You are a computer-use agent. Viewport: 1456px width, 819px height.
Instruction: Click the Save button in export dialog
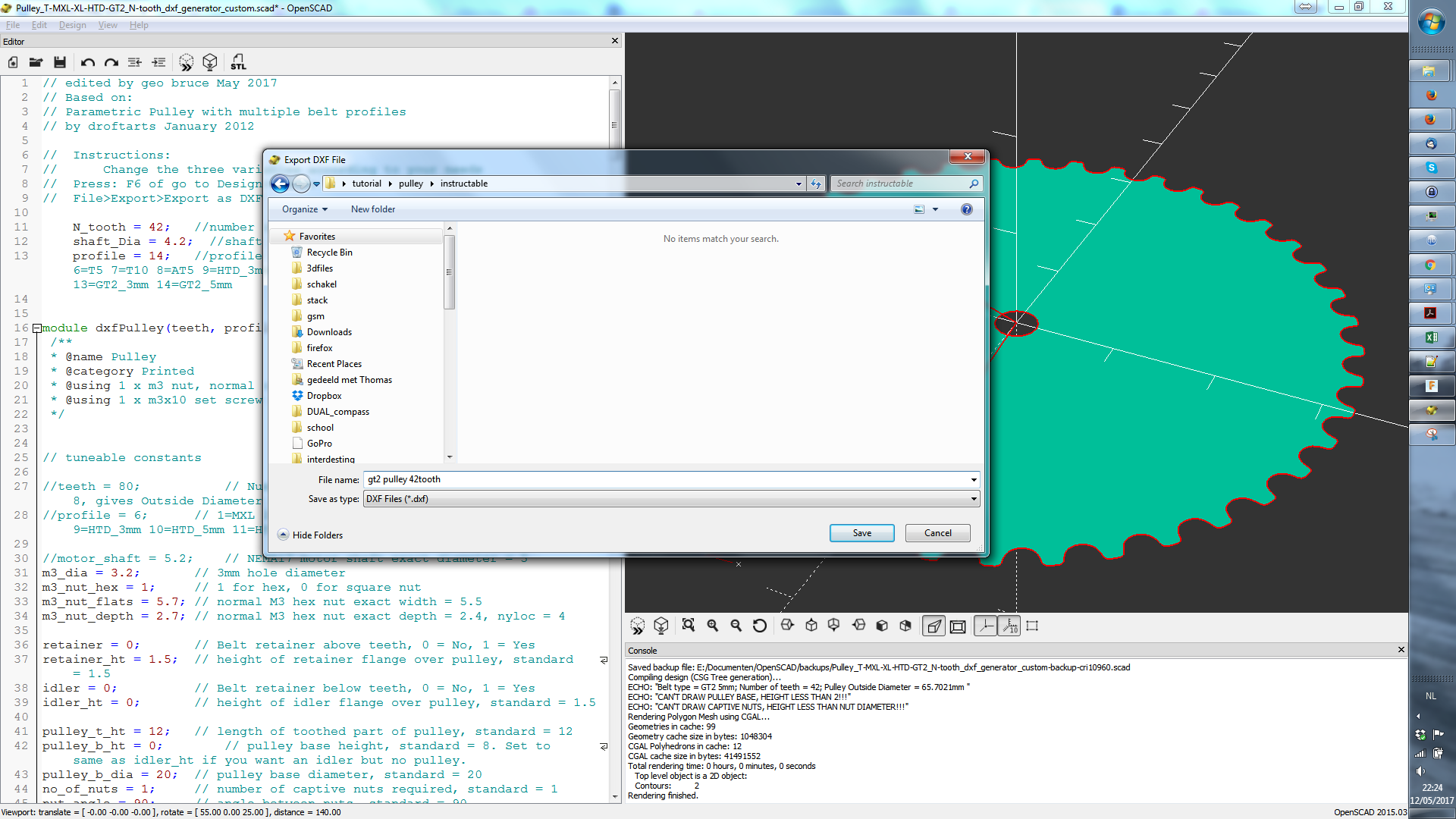[862, 533]
